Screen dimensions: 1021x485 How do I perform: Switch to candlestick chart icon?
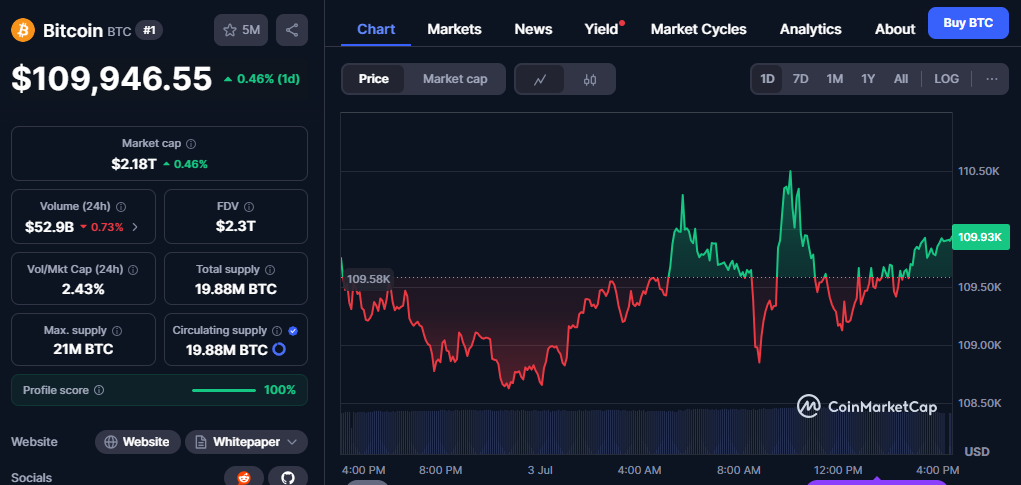590,79
